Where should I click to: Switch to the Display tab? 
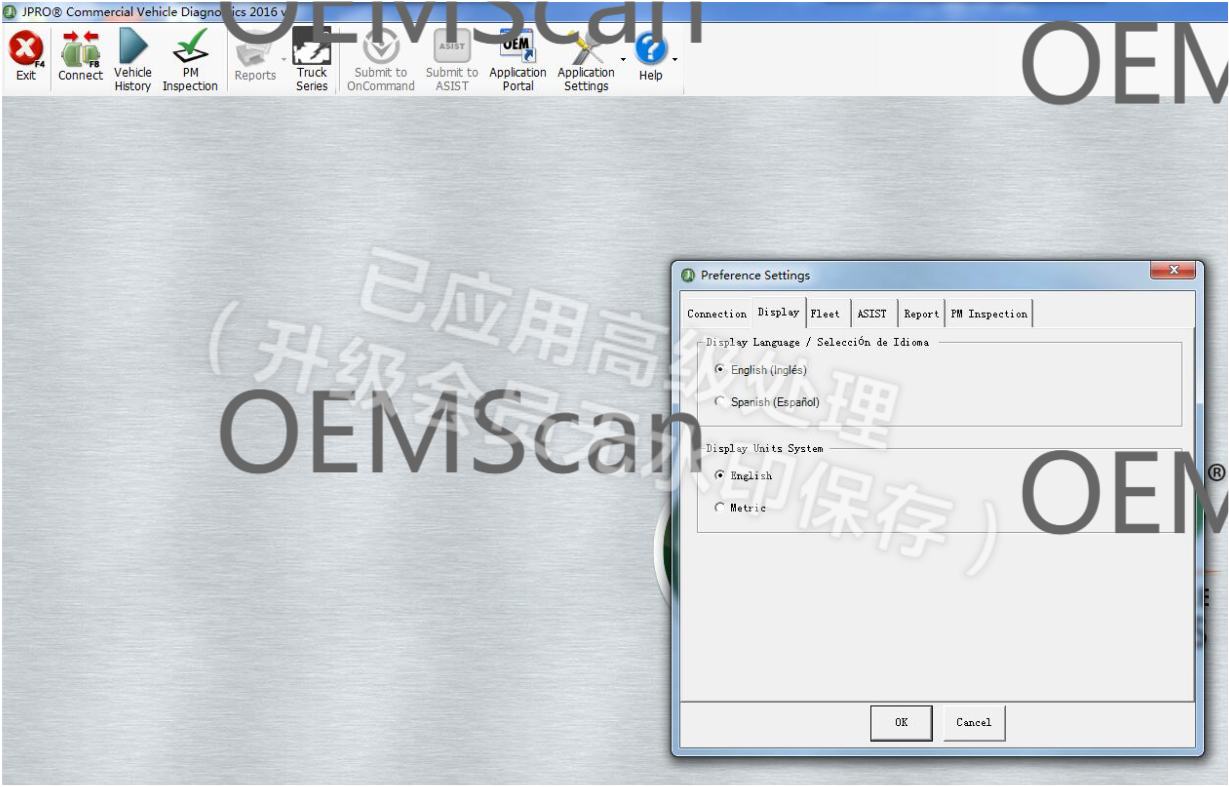click(x=779, y=312)
